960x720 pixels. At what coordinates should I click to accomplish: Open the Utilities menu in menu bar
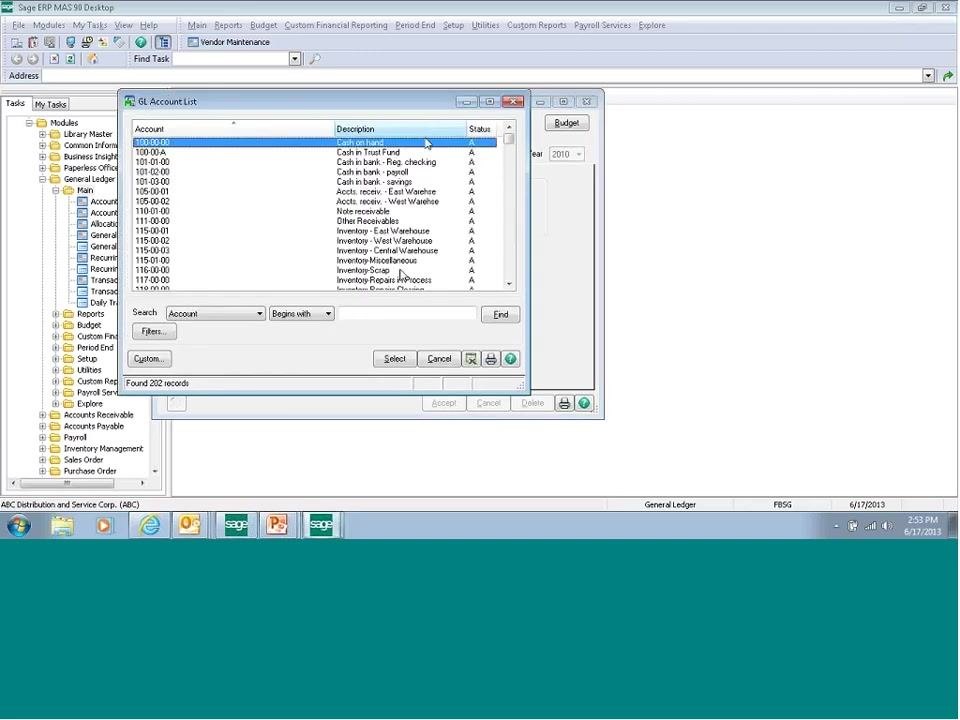486,25
